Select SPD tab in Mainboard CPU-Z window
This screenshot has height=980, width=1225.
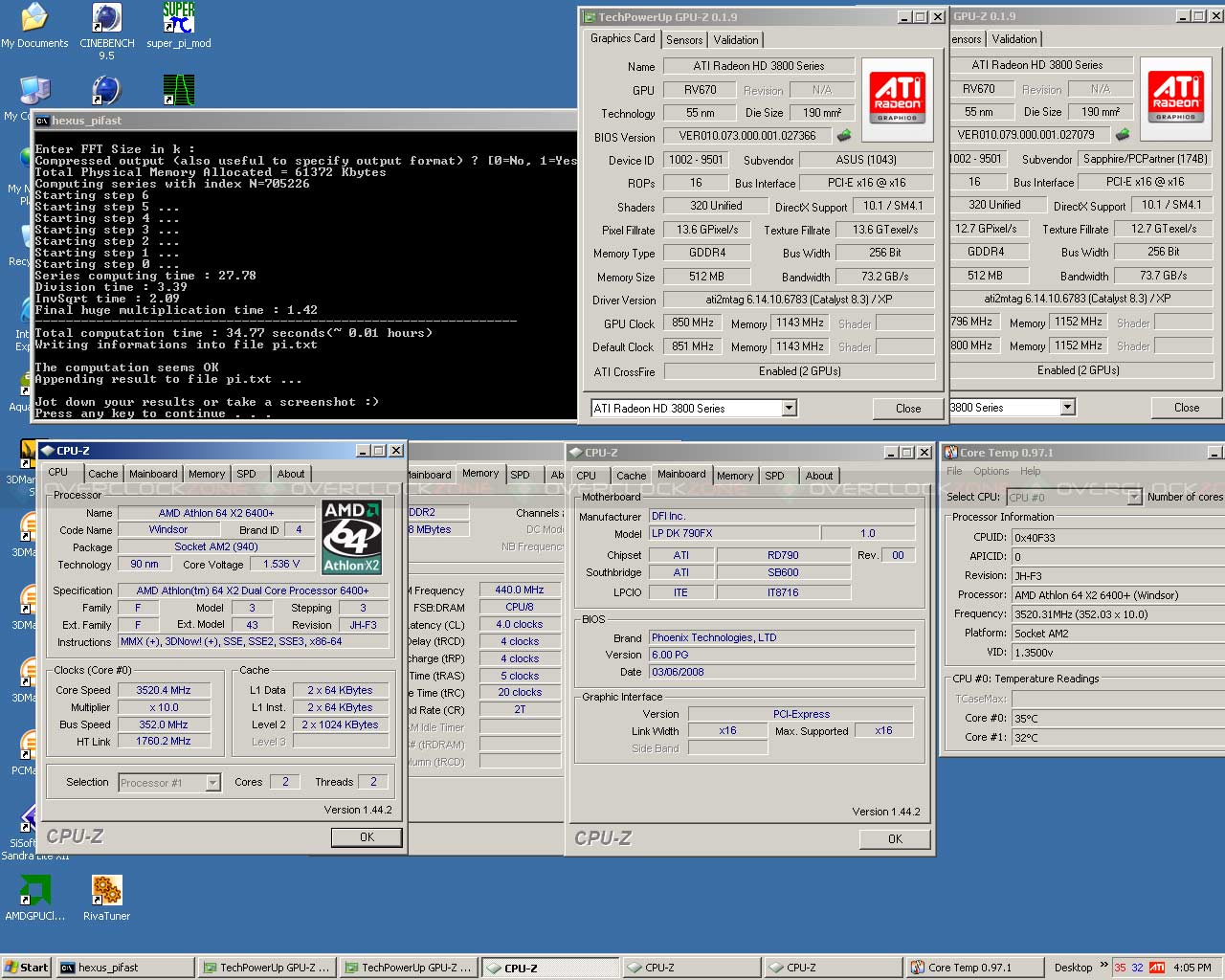[775, 476]
